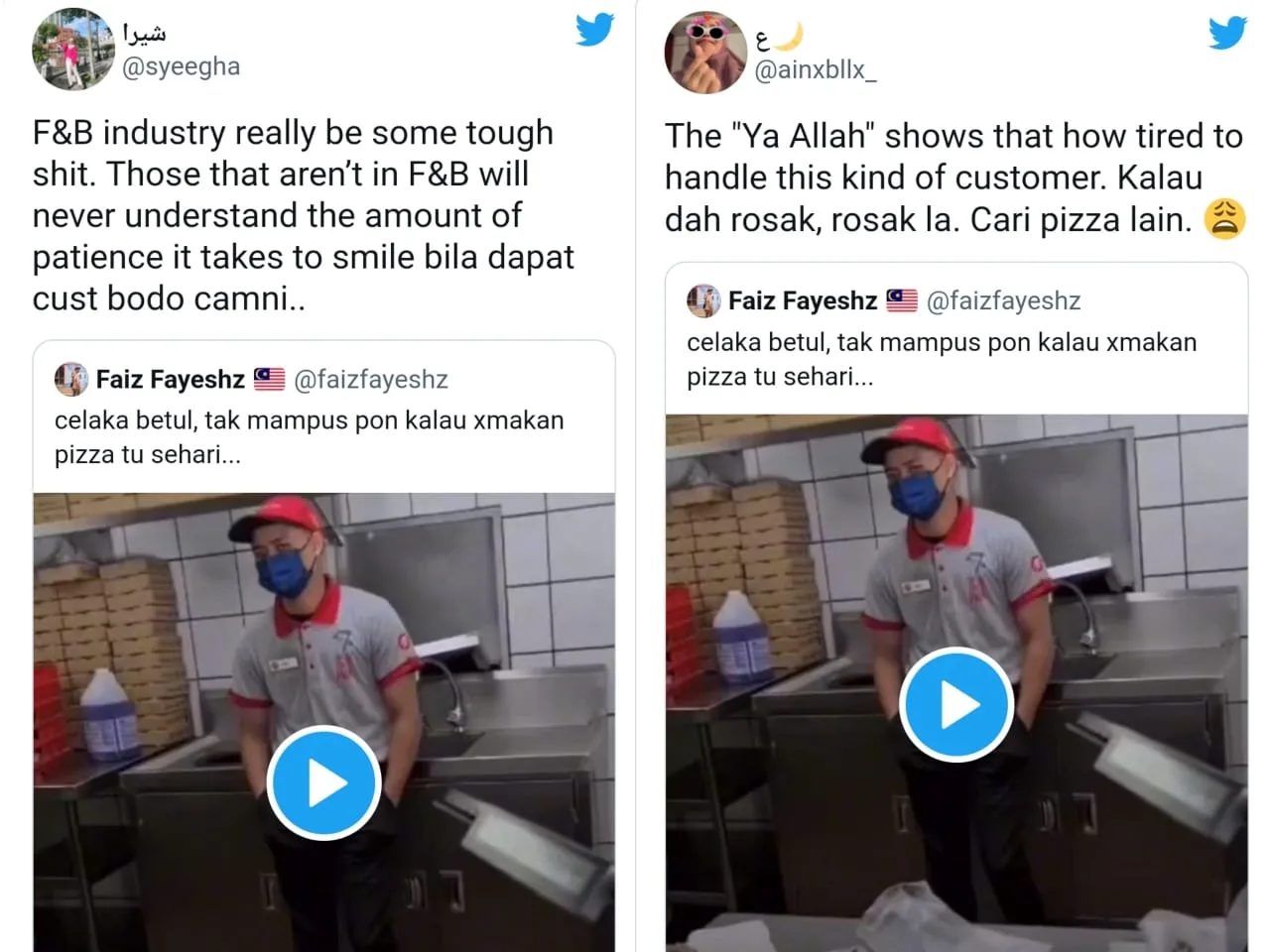Play the video in @ainxbllx_'s tweet
The width and height of the screenshot is (1270, 952).
[x=956, y=705]
